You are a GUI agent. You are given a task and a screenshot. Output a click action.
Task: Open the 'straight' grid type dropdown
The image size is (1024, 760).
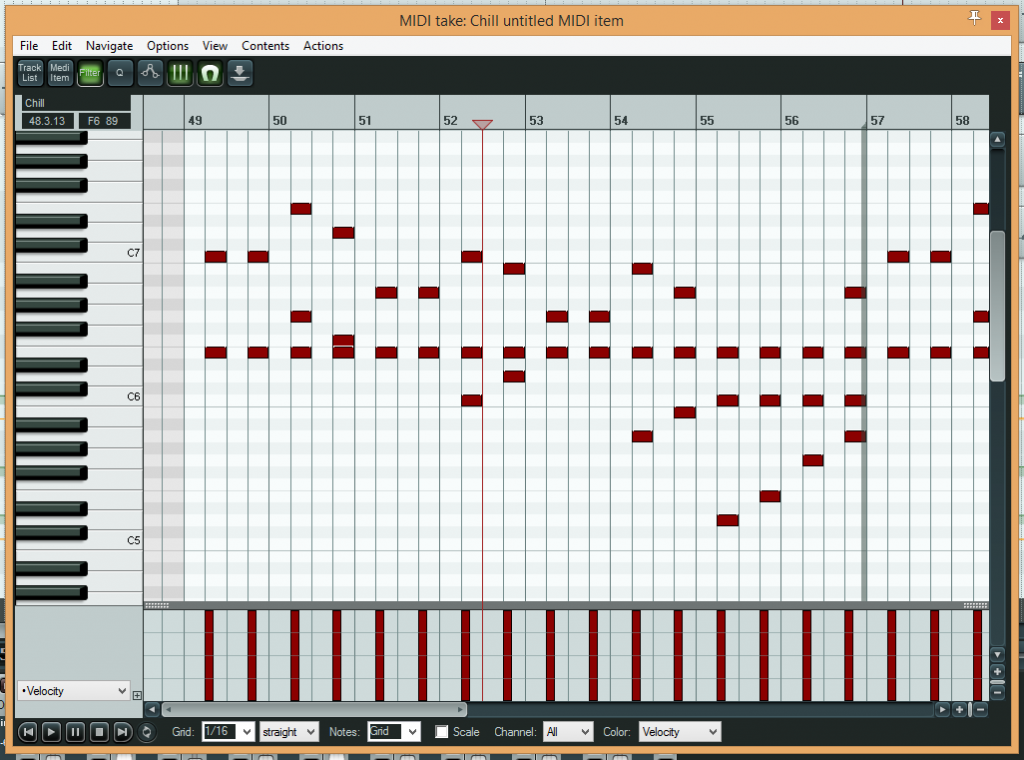coord(289,732)
